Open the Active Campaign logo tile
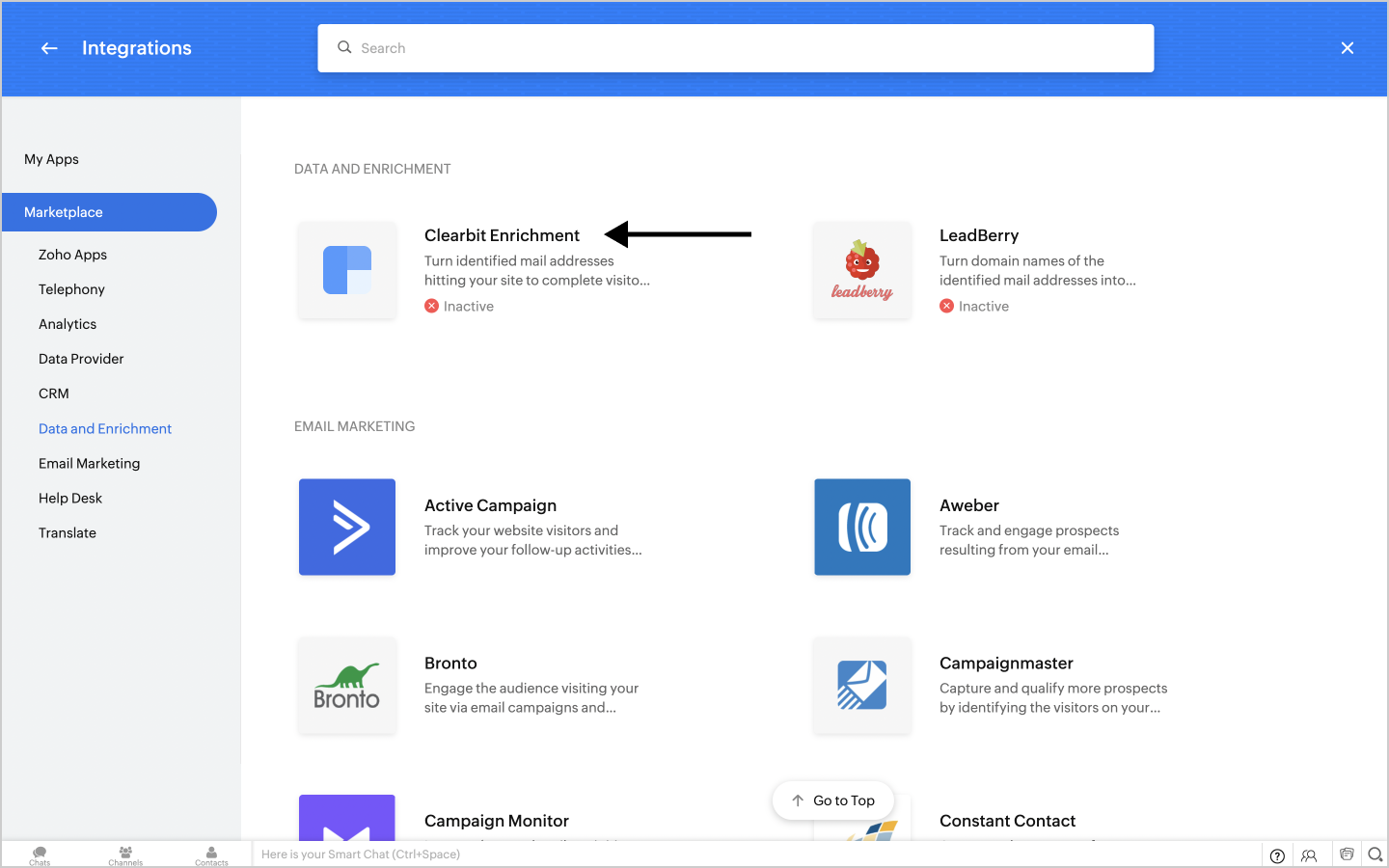Image resolution: width=1389 pixels, height=868 pixels. tap(347, 528)
